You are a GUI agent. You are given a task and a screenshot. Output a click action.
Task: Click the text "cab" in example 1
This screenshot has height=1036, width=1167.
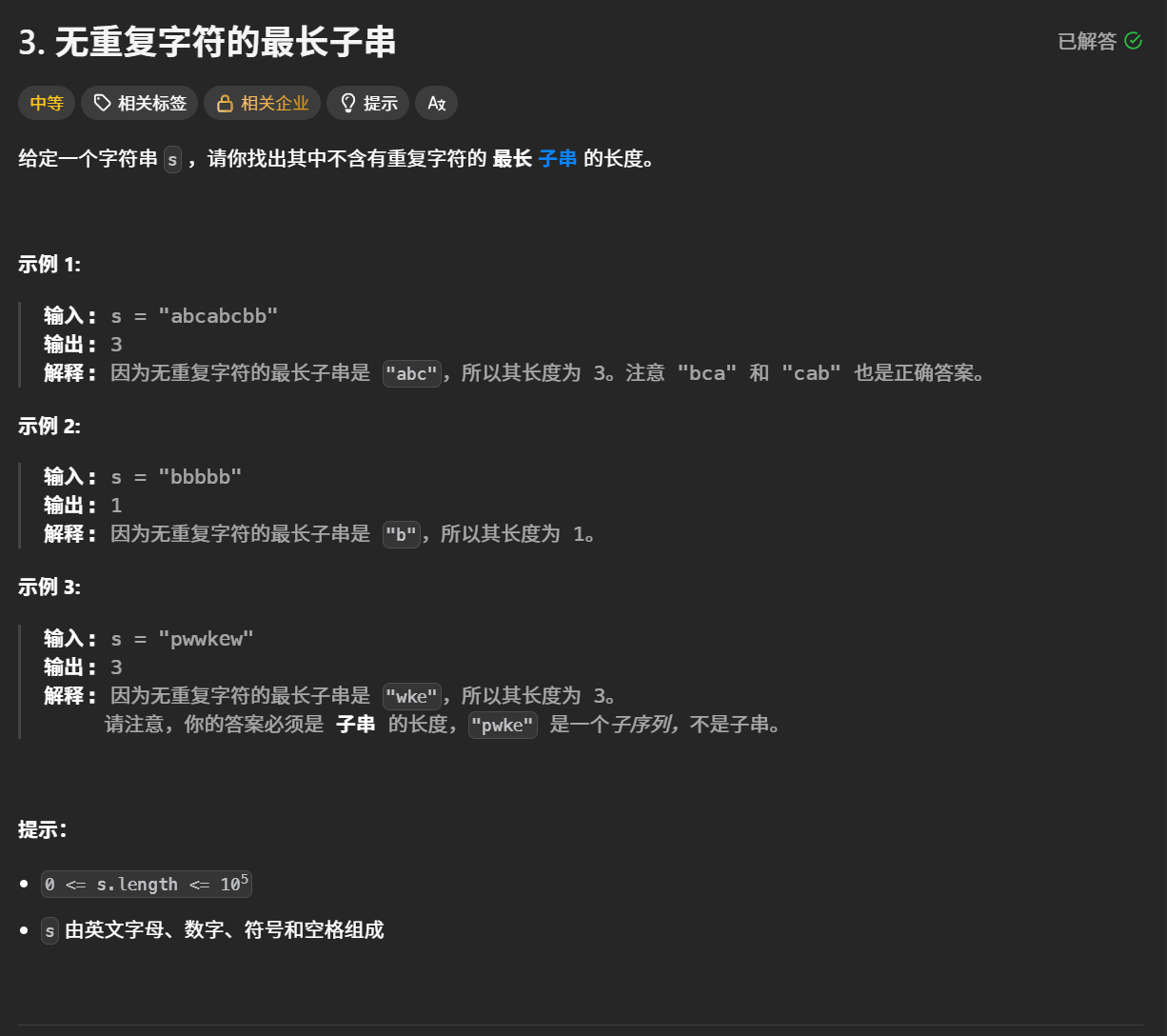click(x=811, y=373)
